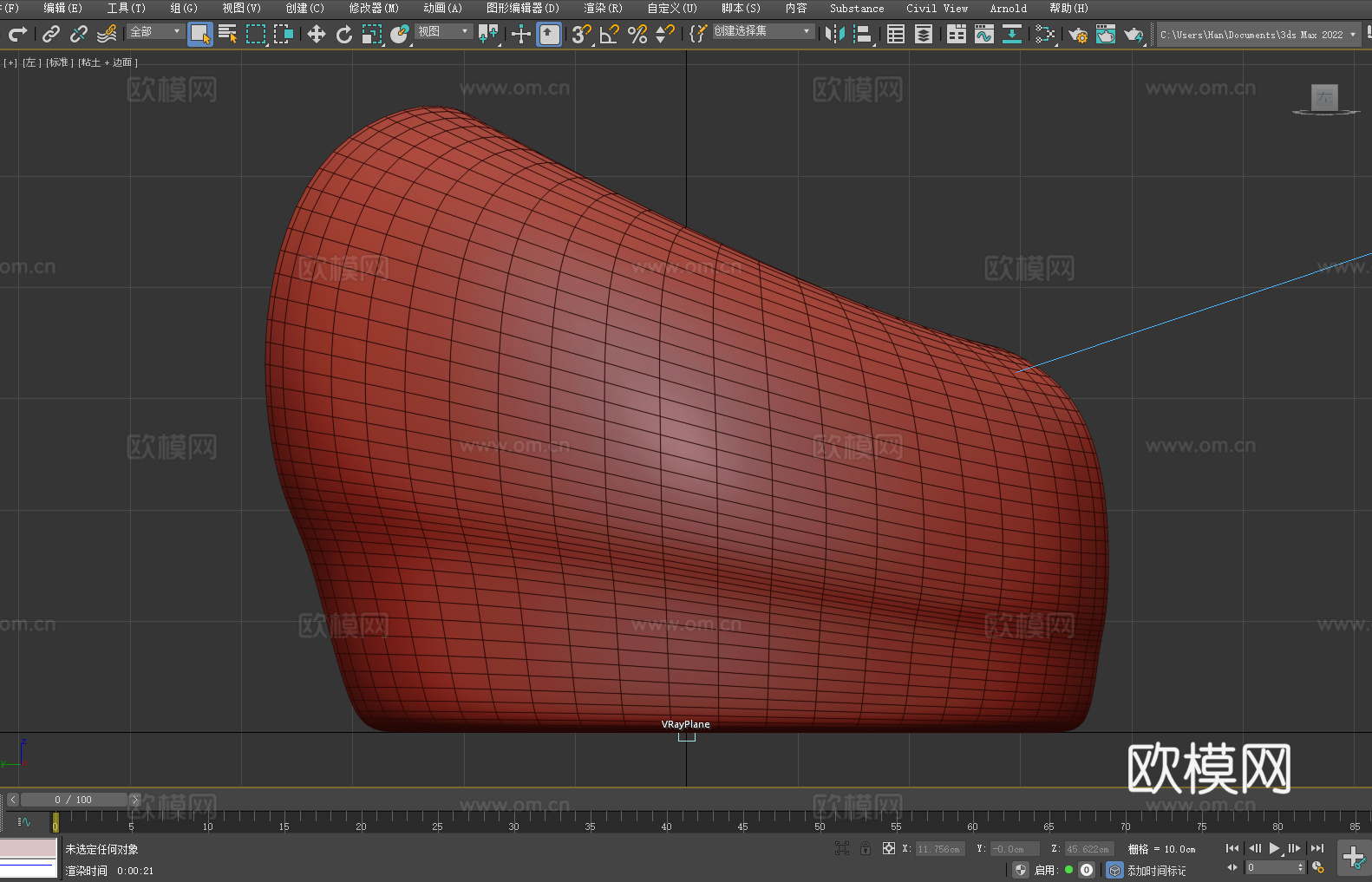Click the ViewCube 左 face

tap(1324, 97)
